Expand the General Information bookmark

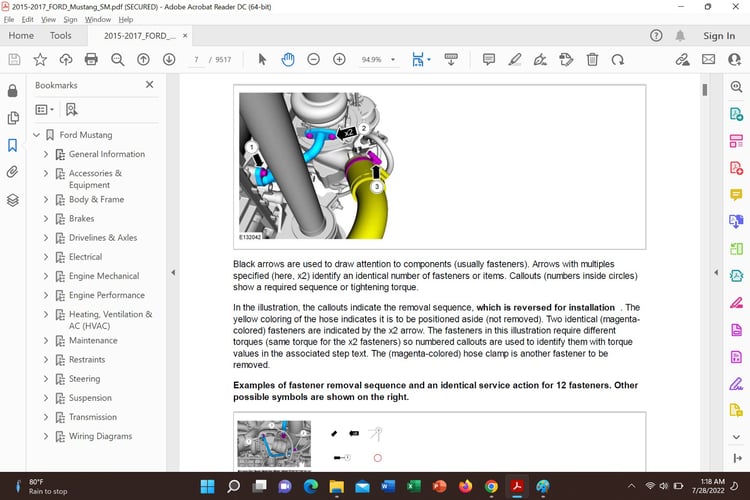46,154
